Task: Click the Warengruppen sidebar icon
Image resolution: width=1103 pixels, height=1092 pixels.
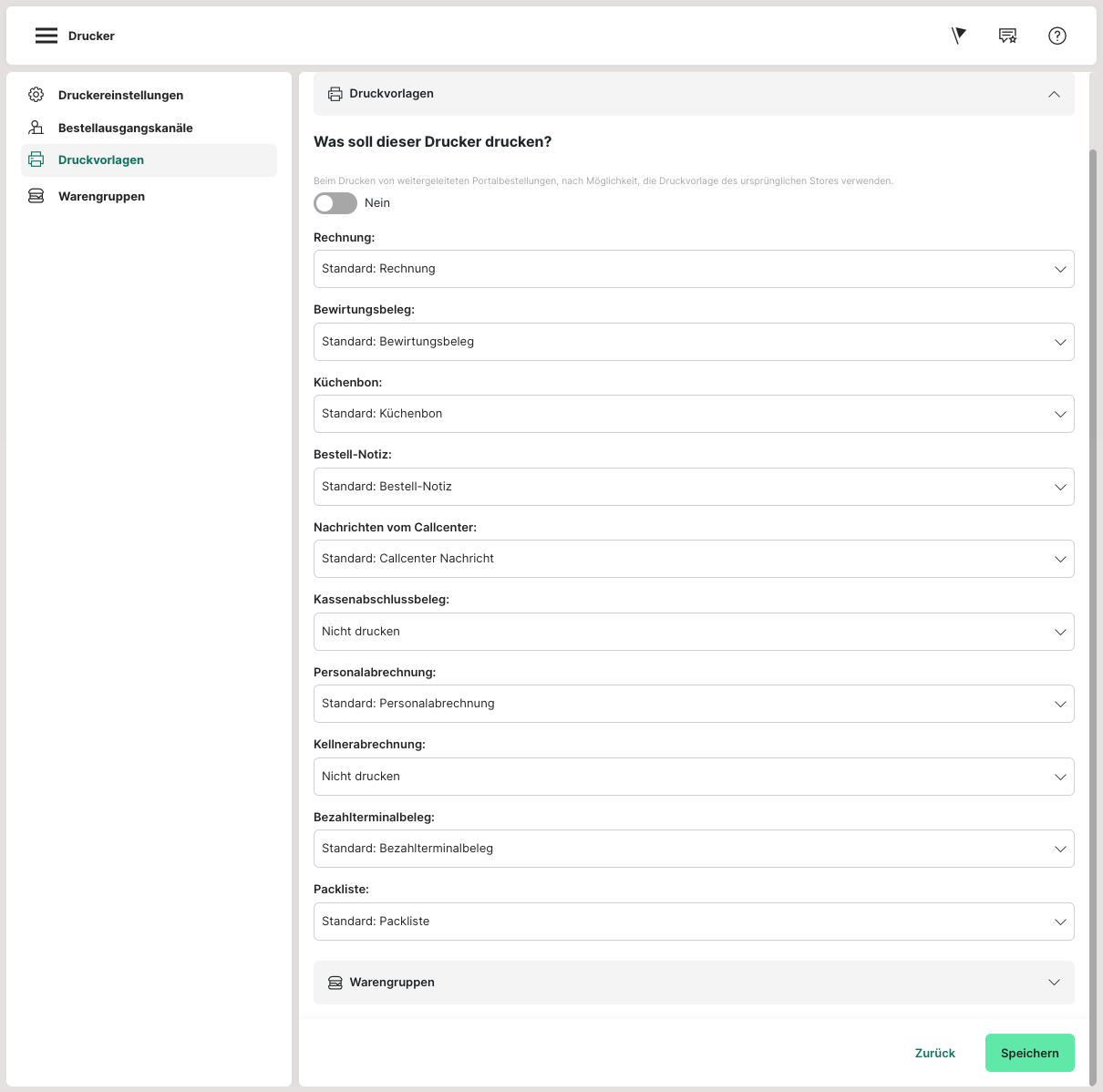Action: click(x=36, y=196)
